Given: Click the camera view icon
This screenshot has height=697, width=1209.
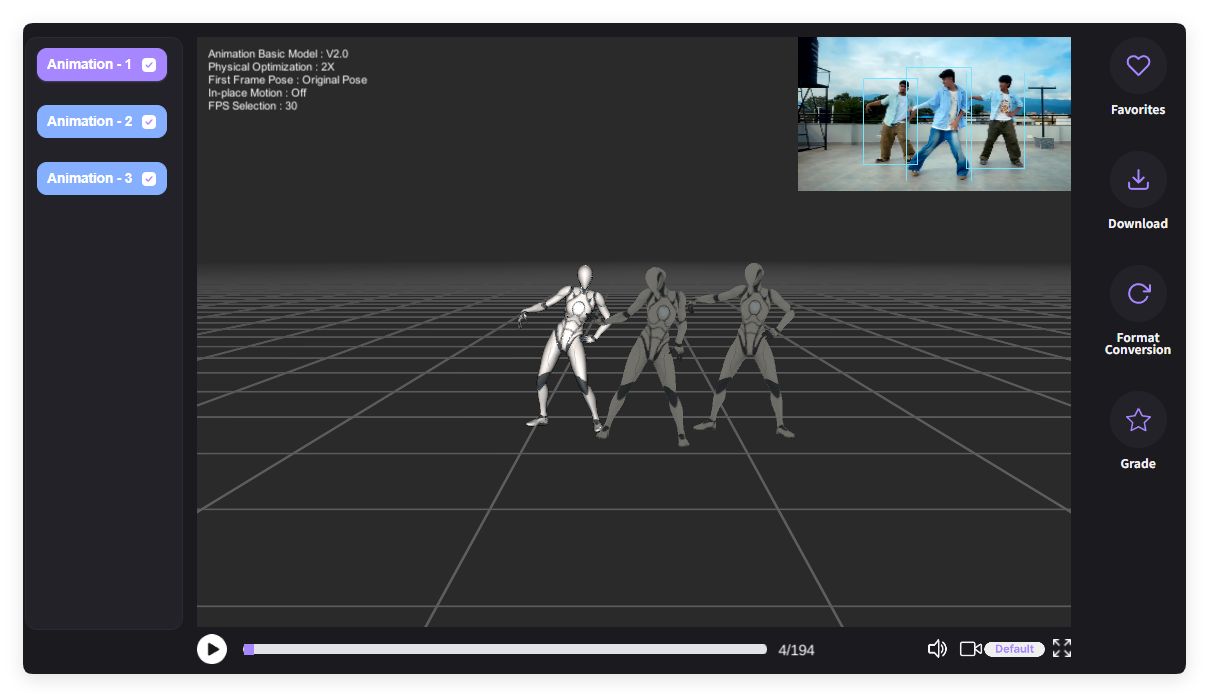Looking at the screenshot, I should pyautogui.click(x=970, y=649).
